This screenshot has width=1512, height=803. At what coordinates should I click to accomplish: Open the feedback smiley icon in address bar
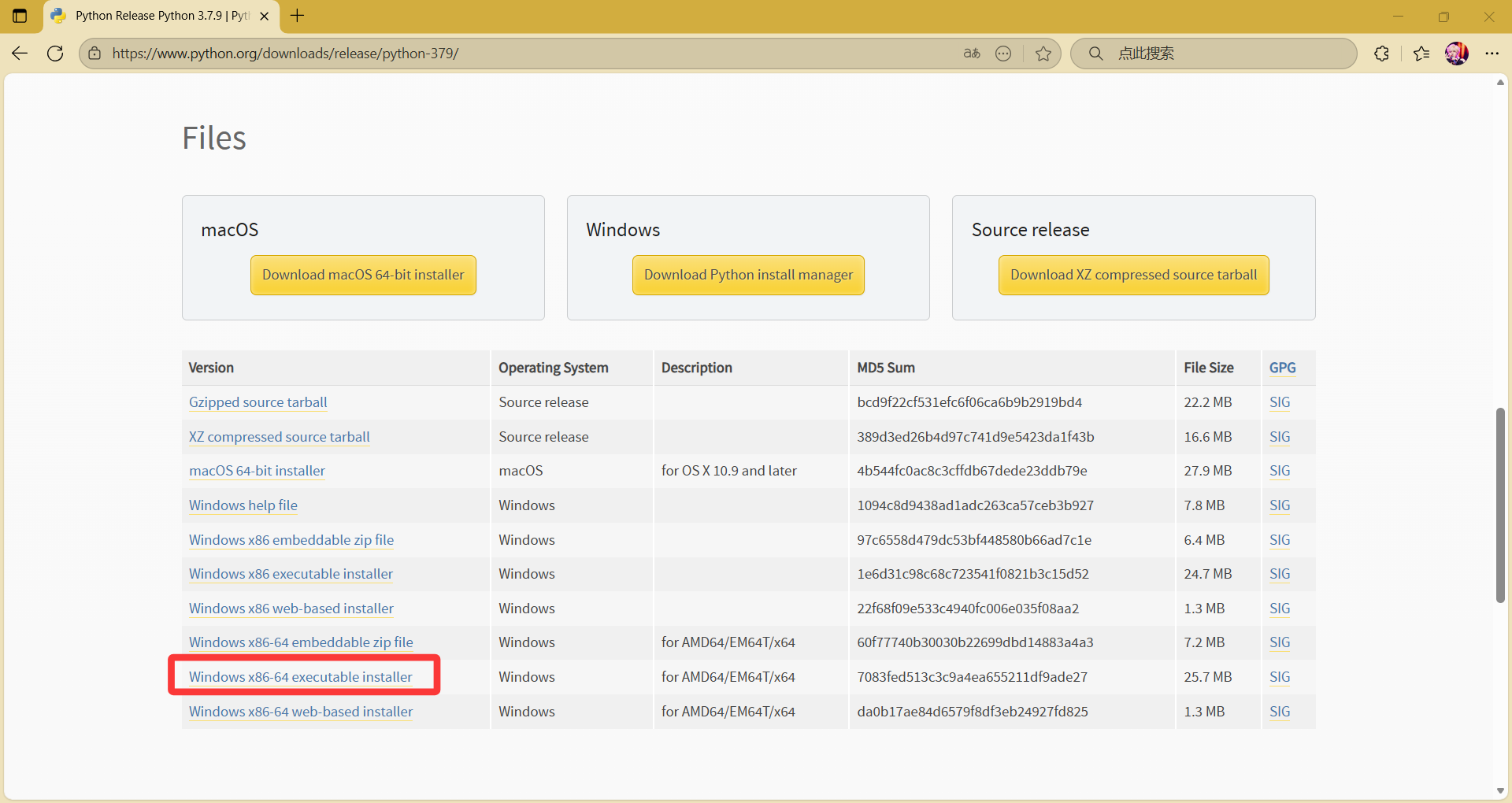[x=1003, y=54]
